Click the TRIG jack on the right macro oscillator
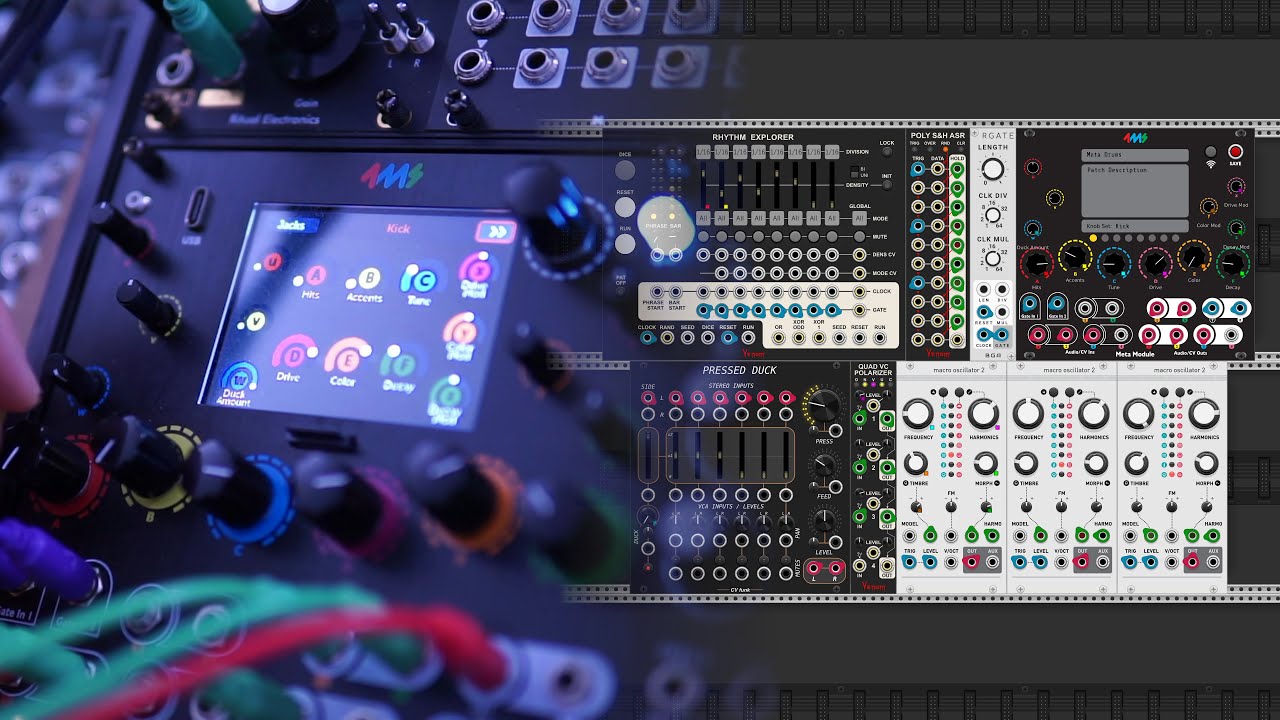1280x720 pixels. point(1130,563)
